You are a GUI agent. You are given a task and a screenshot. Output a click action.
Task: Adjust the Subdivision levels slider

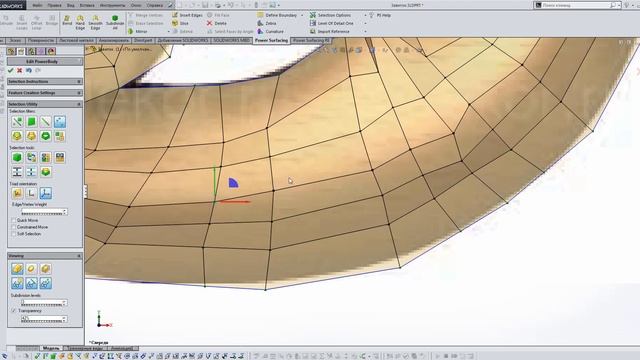coord(44,303)
